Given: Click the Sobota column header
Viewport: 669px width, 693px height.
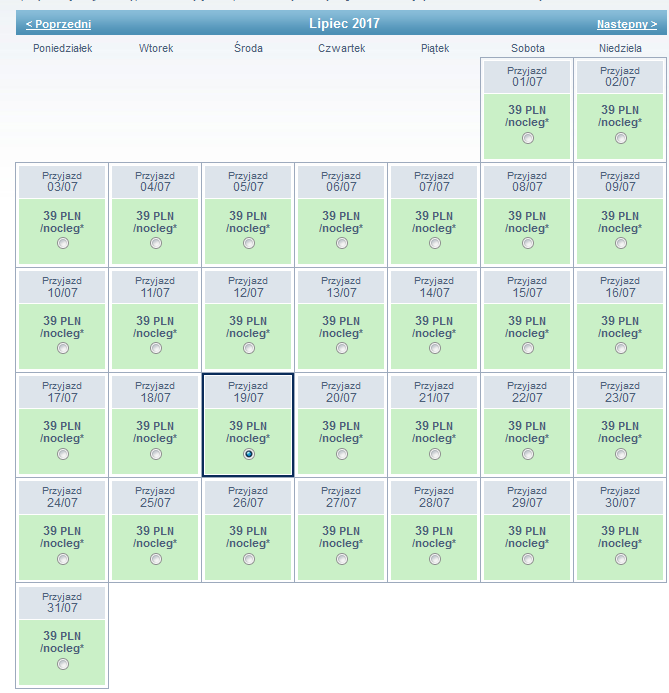Looking at the screenshot, I should point(528,48).
